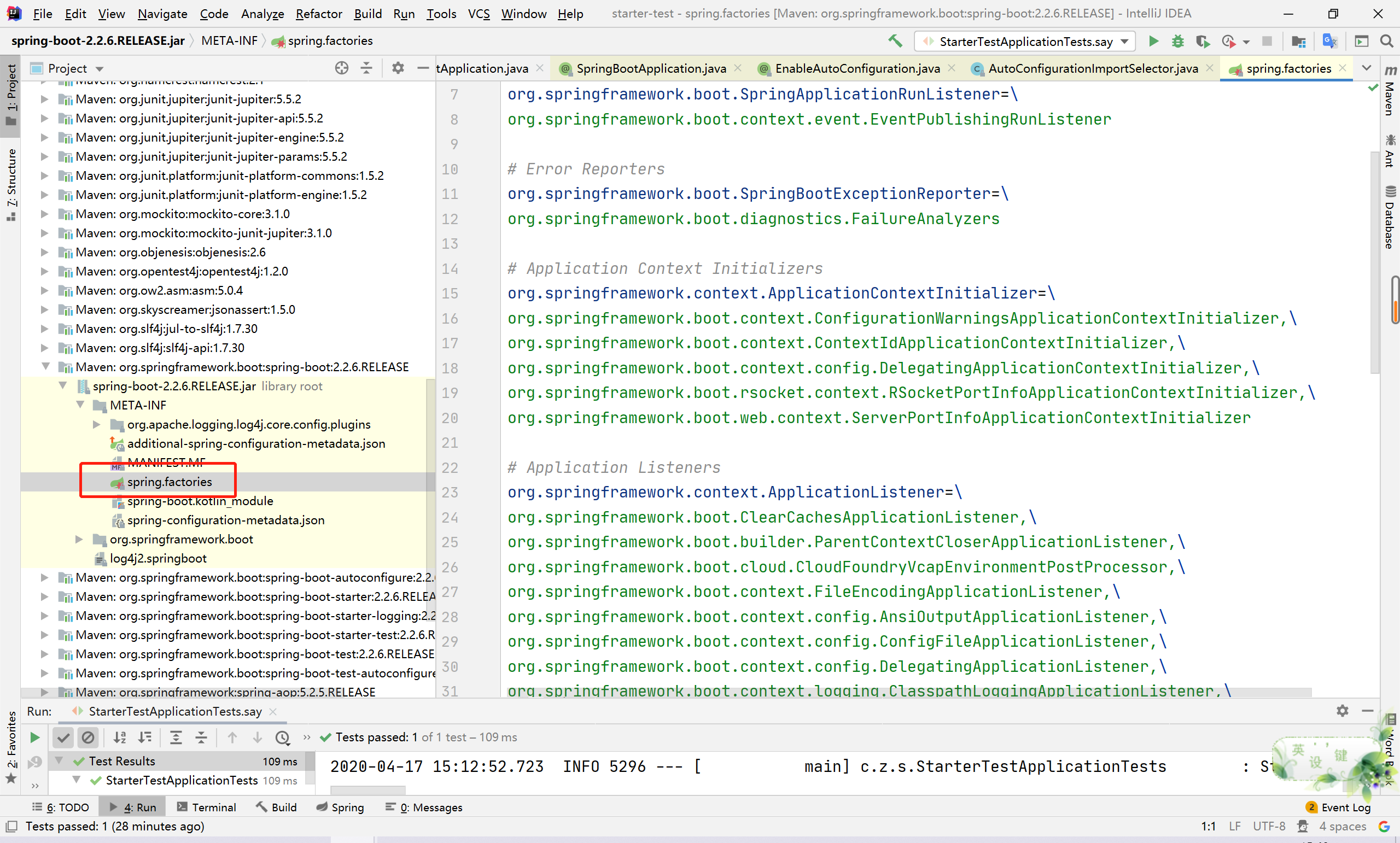This screenshot has width=1400, height=843.
Task: Sort test results alphabetically
Action: (x=120, y=737)
